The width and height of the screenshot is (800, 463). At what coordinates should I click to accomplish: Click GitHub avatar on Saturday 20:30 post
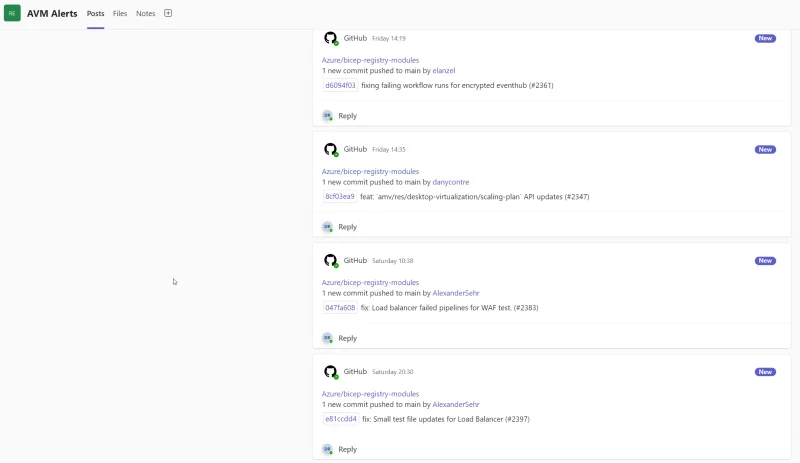[x=331, y=372]
